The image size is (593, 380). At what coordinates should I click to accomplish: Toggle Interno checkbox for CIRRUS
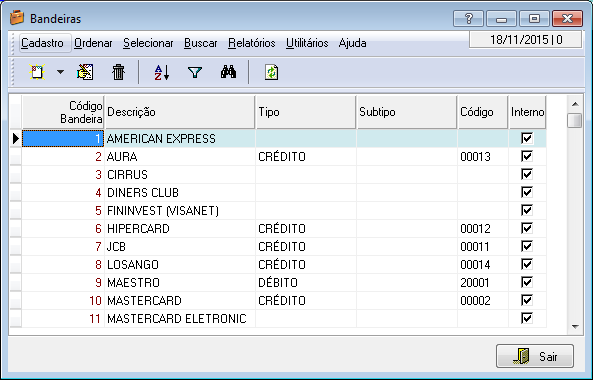[527, 174]
